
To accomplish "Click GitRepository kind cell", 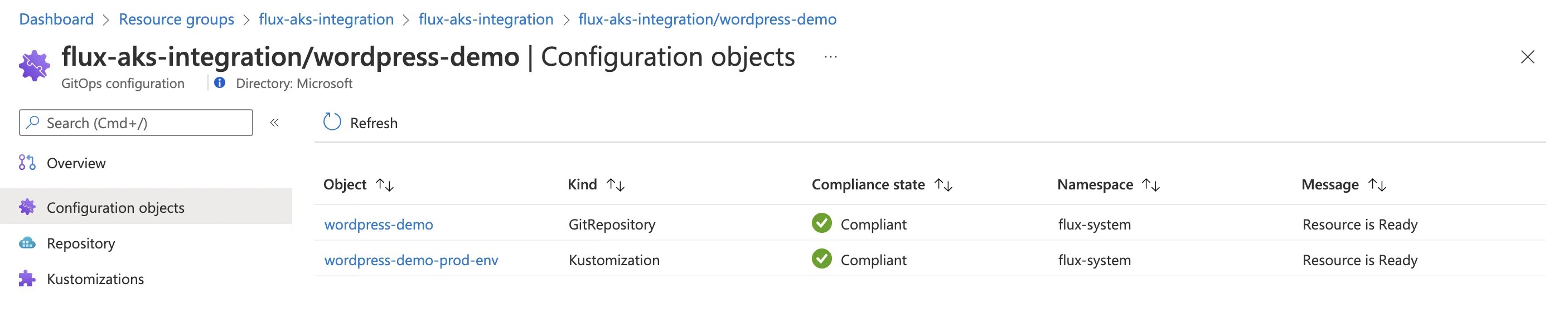I will click(612, 225).
